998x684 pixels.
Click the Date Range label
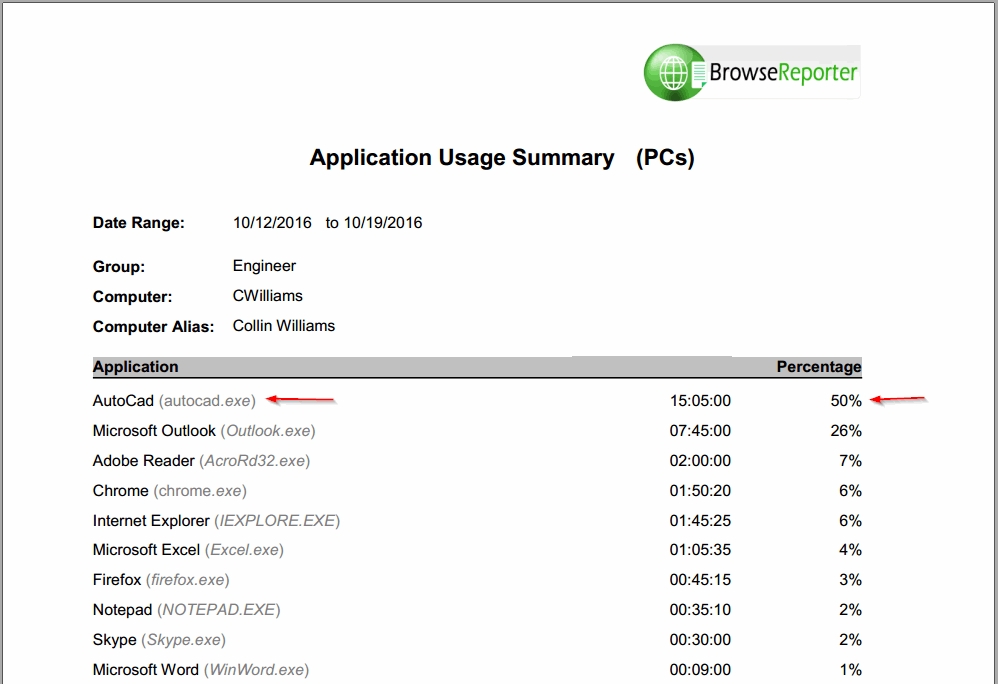tap(139, 223)
